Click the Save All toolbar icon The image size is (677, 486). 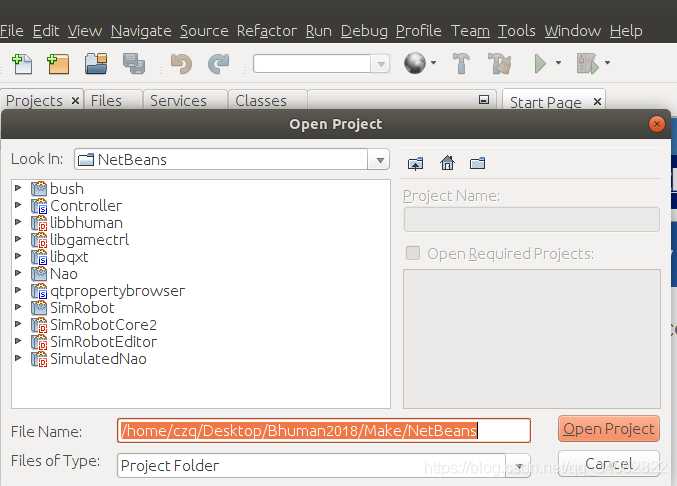click(x=134, y=64)
